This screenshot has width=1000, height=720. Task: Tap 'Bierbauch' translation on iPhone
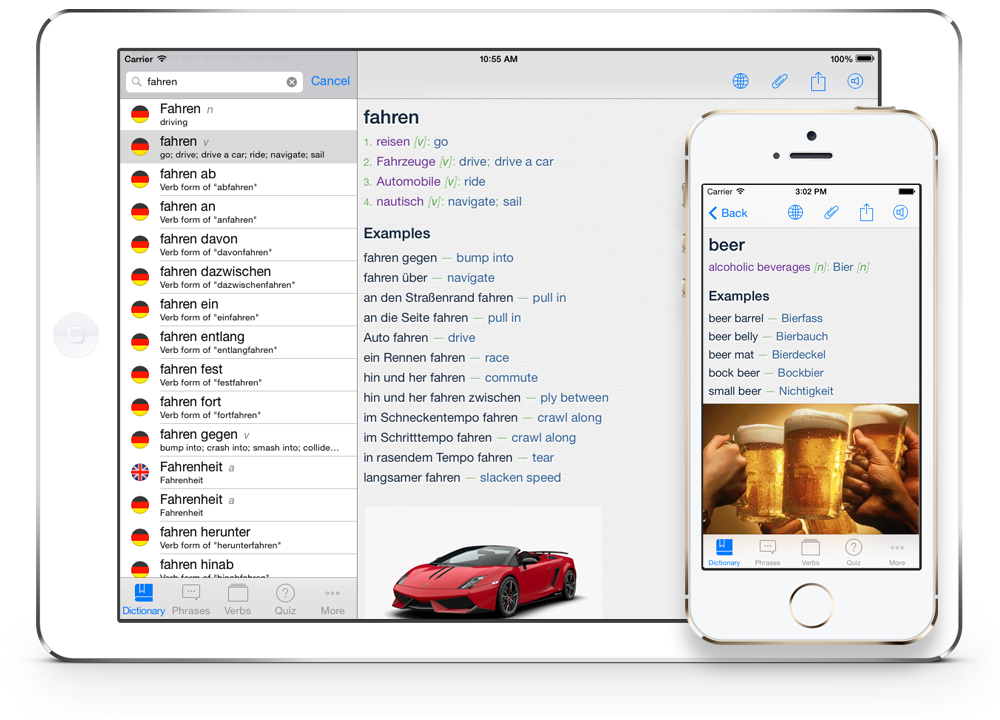tap(802, 336)
